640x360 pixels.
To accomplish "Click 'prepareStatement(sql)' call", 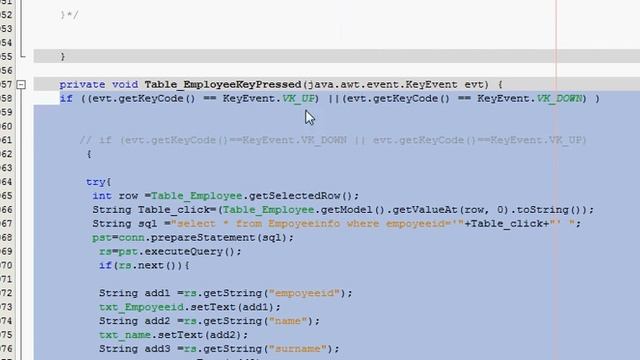I will point(219,238).
